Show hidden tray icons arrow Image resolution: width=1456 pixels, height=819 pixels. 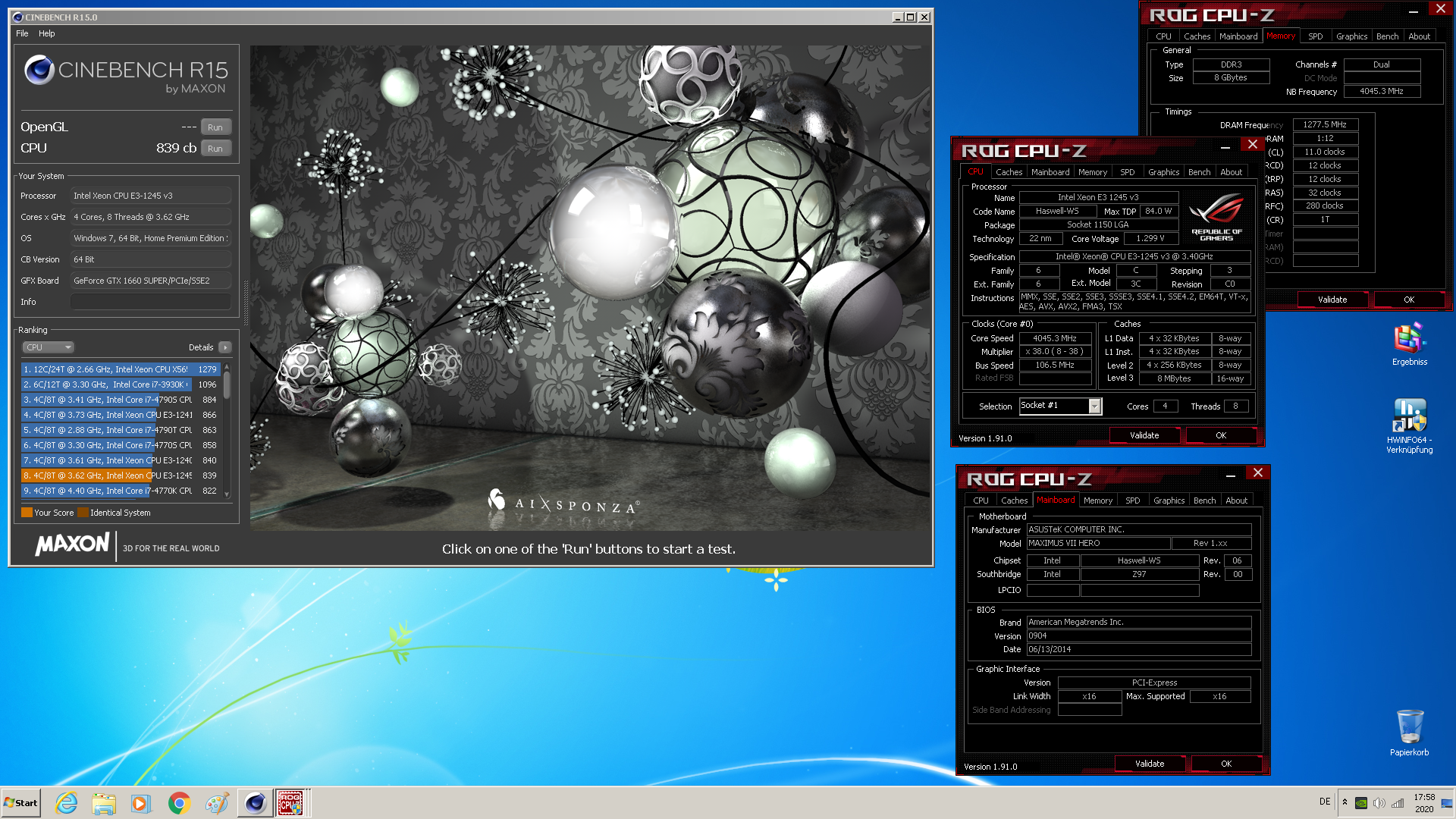point(1345,802)
